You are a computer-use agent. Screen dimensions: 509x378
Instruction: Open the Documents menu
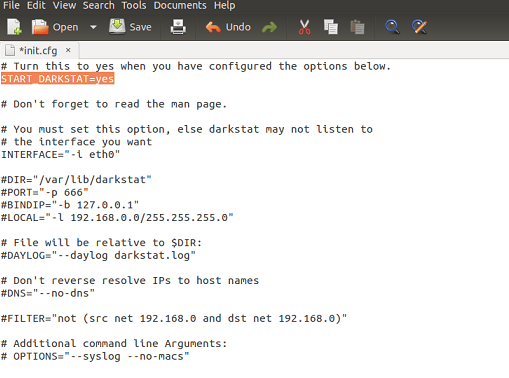pyautogui.click(x=180, y=6)
